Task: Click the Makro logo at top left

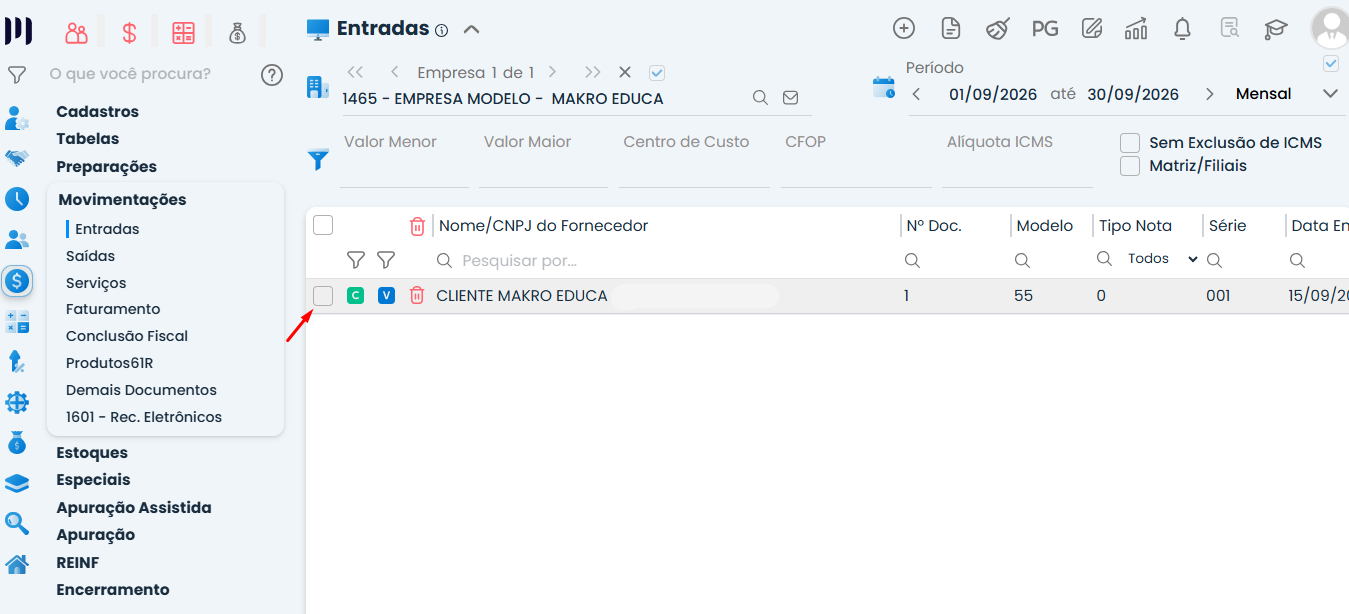Action: pos(18,31)
